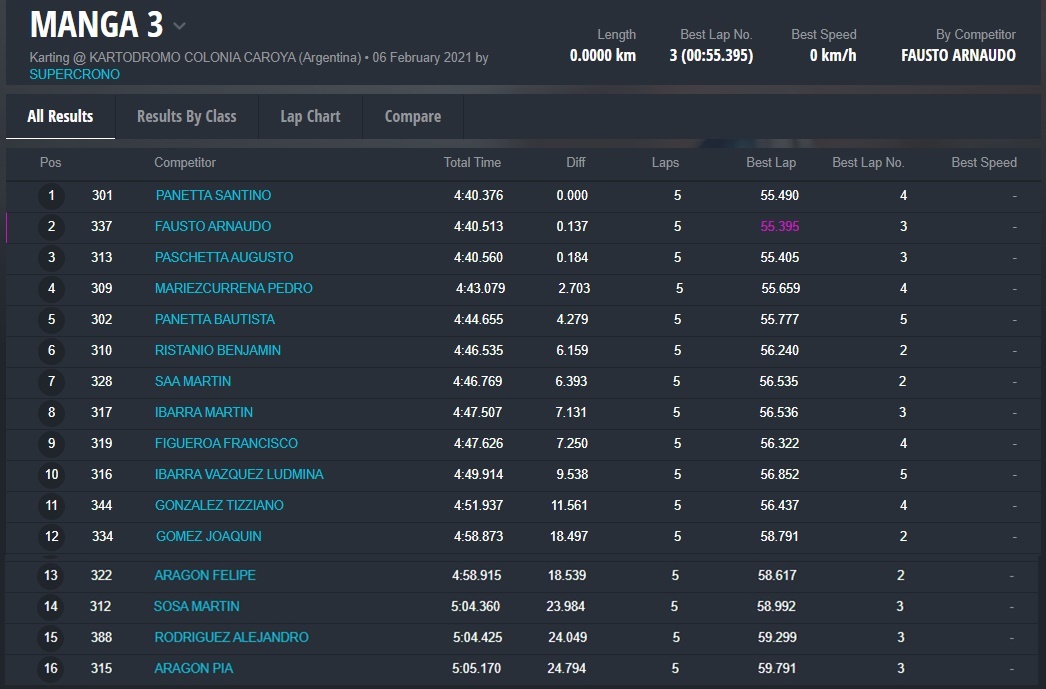Go to the Compare tab
Image resolution: width=1046 pixels, height=689 pixels.
pos(412,116)
